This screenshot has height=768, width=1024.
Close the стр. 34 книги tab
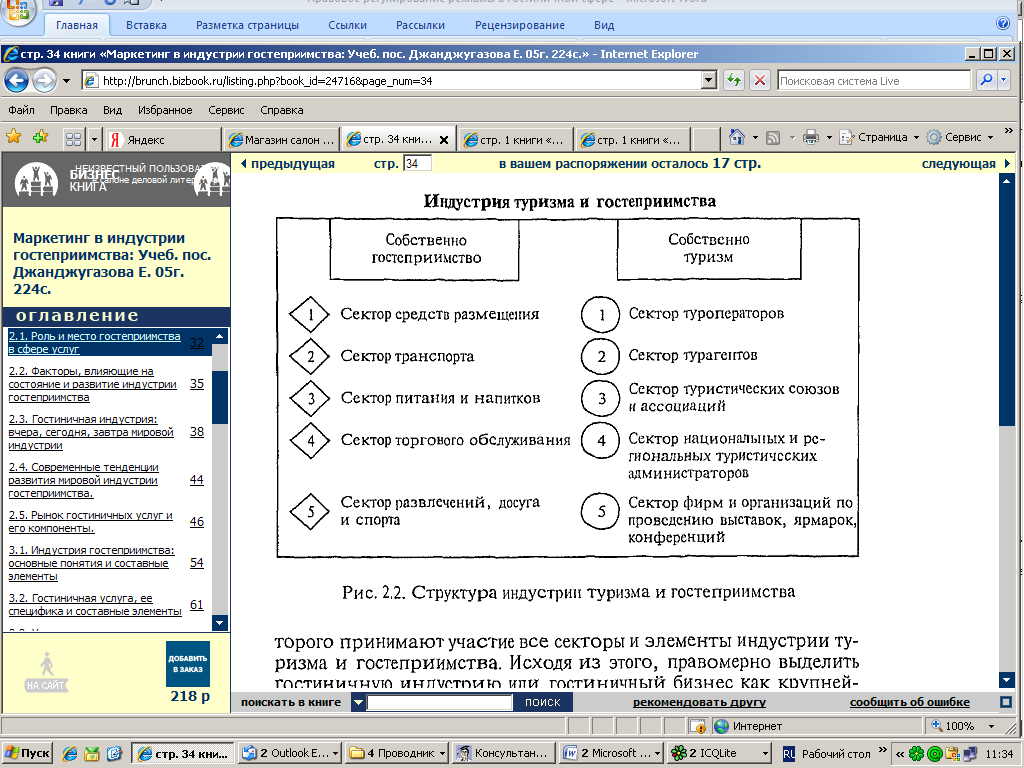coord(444,140)
